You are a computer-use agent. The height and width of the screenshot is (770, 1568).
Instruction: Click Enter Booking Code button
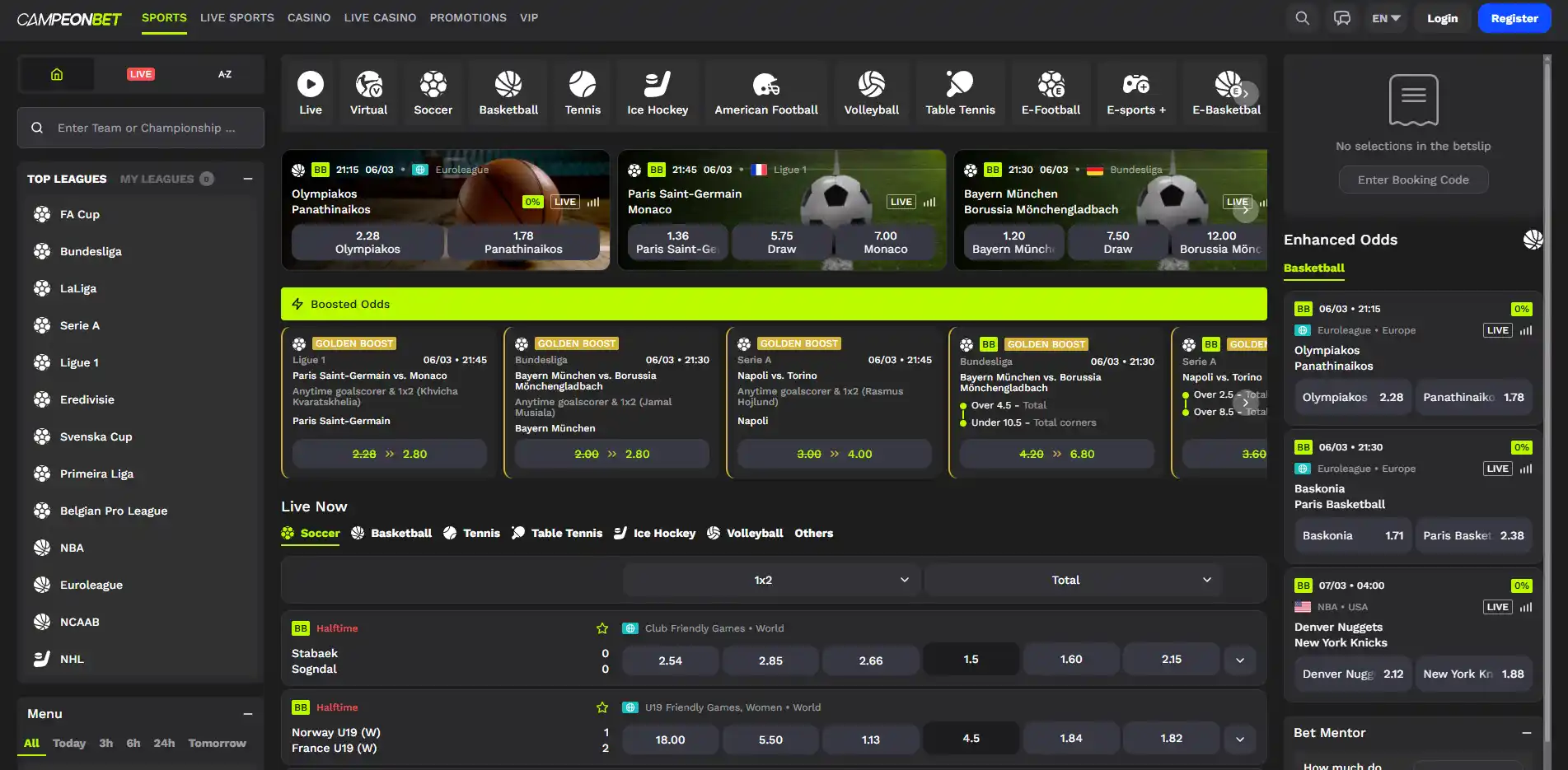click(x=1413, y=180)
